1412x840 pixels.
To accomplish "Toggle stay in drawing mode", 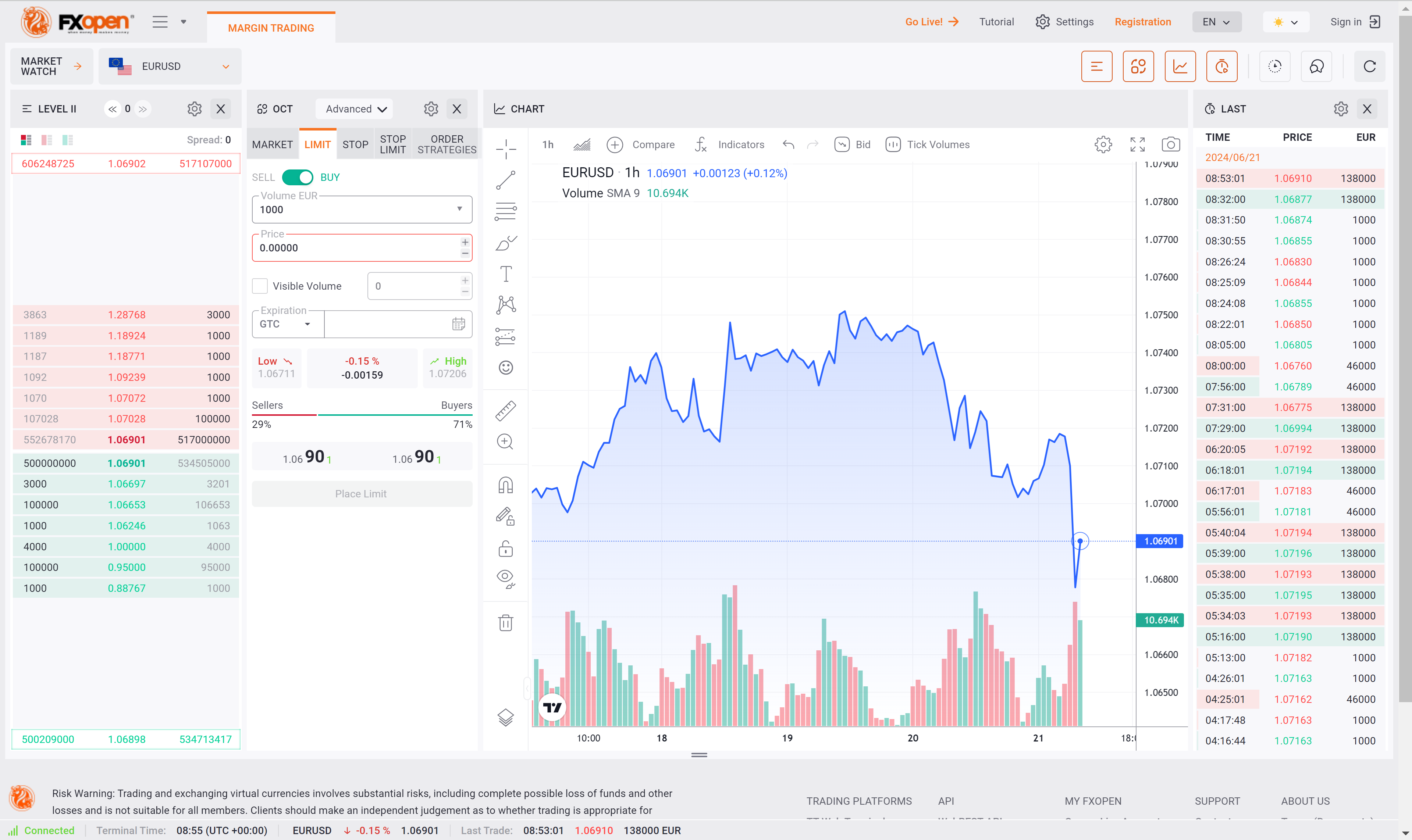I will 506,516.
